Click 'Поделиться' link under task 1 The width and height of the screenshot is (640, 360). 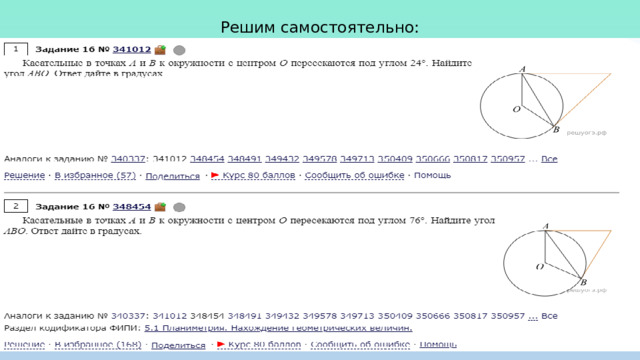[x=173, y=176]
